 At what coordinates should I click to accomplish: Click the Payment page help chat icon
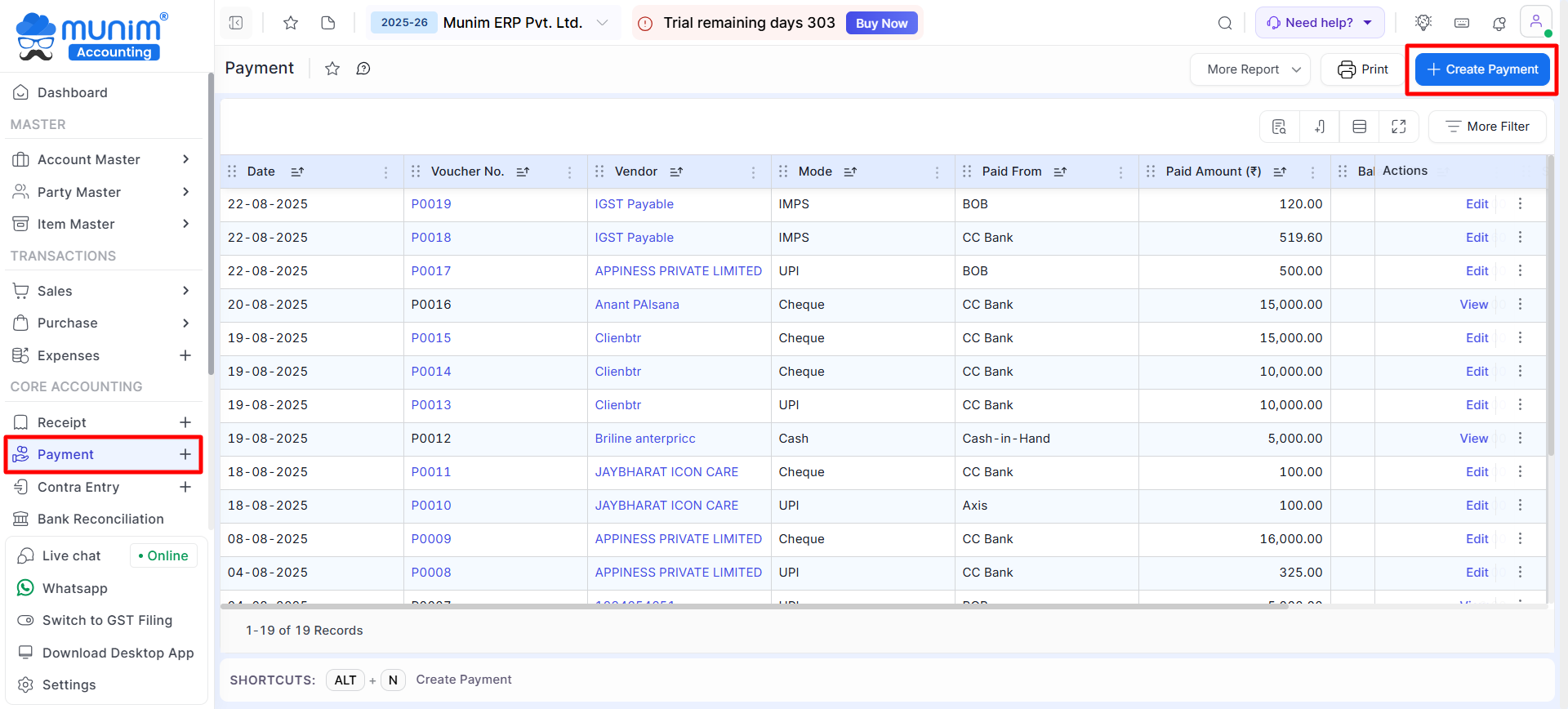[363, 69]
